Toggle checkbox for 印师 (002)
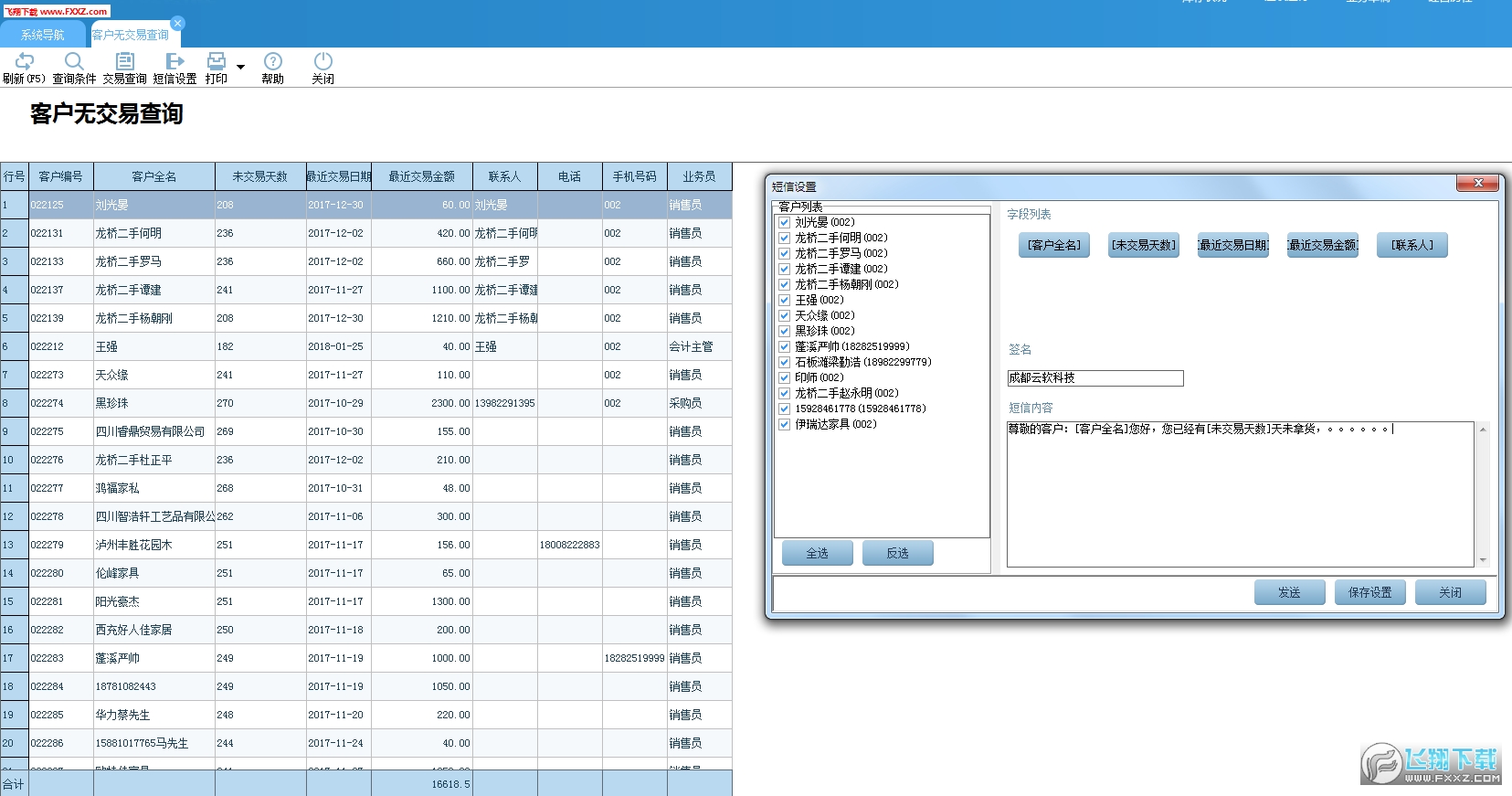Image resolution: width=1512 pixels, height=796 pixels. pos(784,377)
